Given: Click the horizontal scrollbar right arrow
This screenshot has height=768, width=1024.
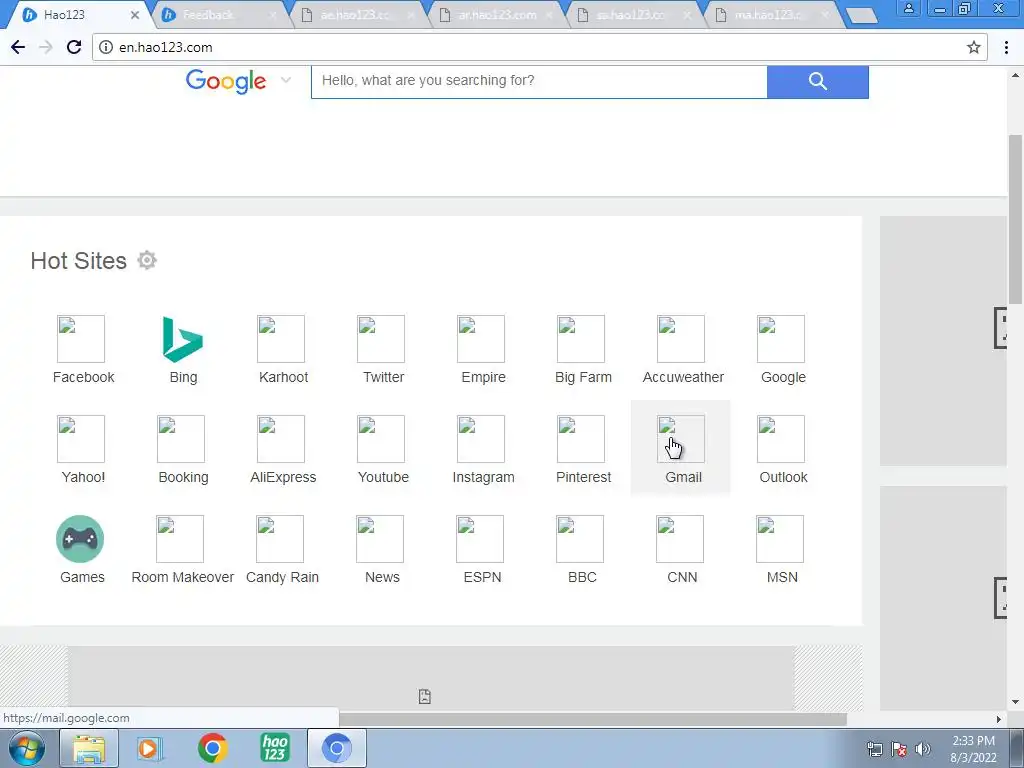Looking at the screenshot, I should click(x=999, y=719).
